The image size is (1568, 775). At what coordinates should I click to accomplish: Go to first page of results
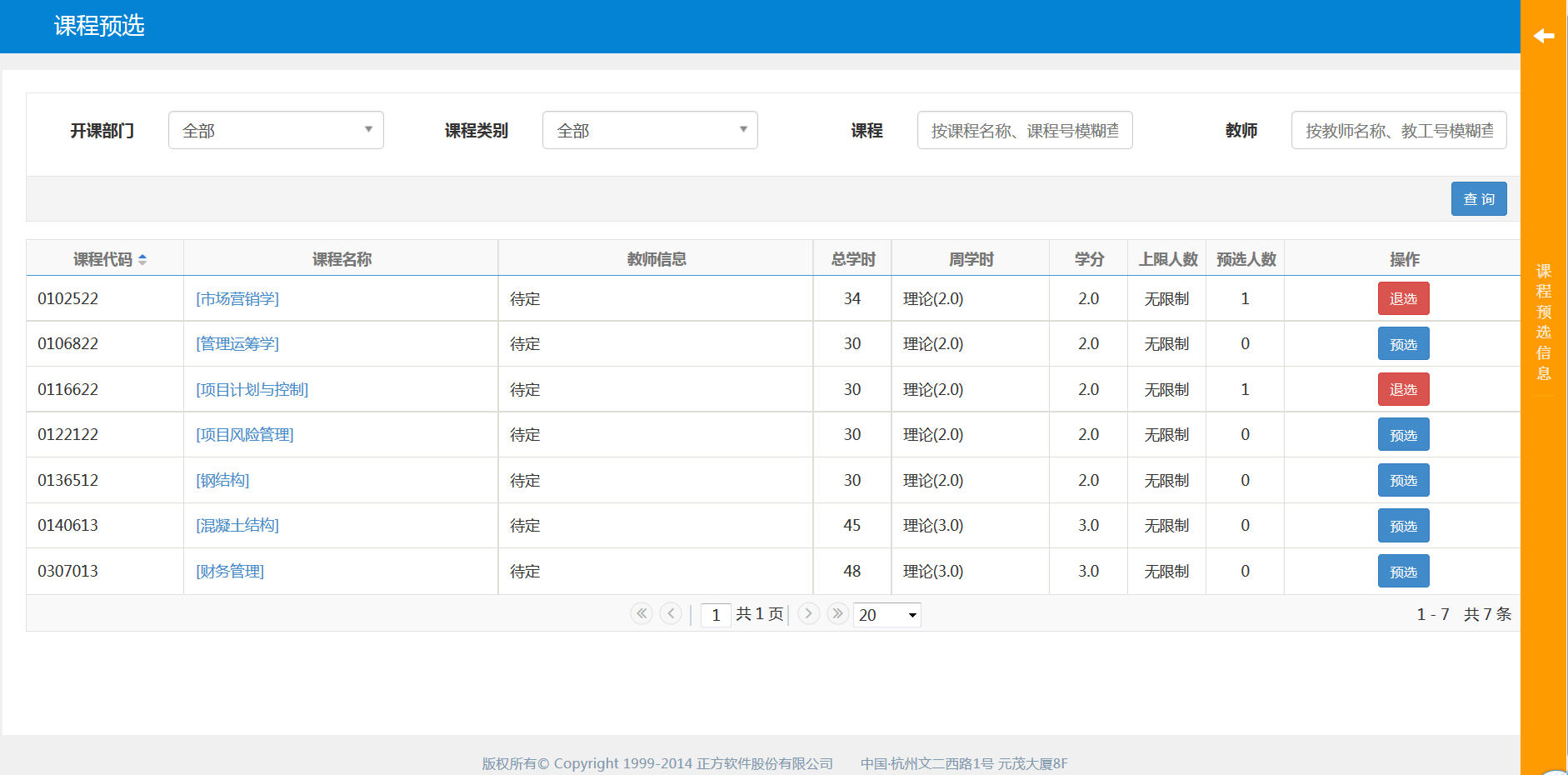(x=641, y=614)
